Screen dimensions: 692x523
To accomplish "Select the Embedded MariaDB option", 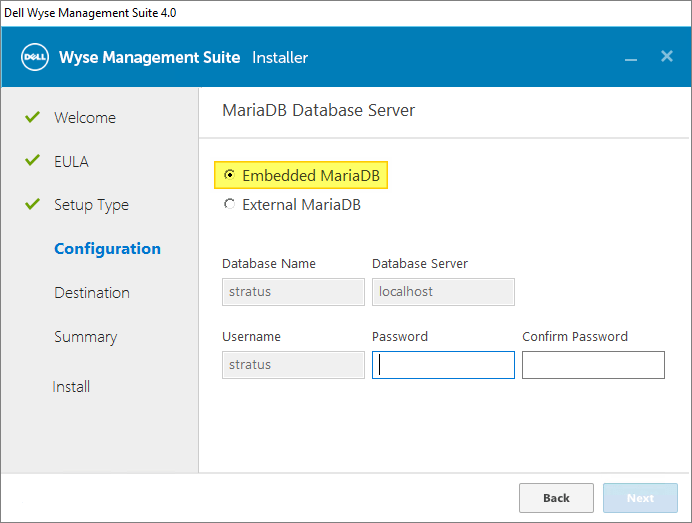I will [230, 176].
